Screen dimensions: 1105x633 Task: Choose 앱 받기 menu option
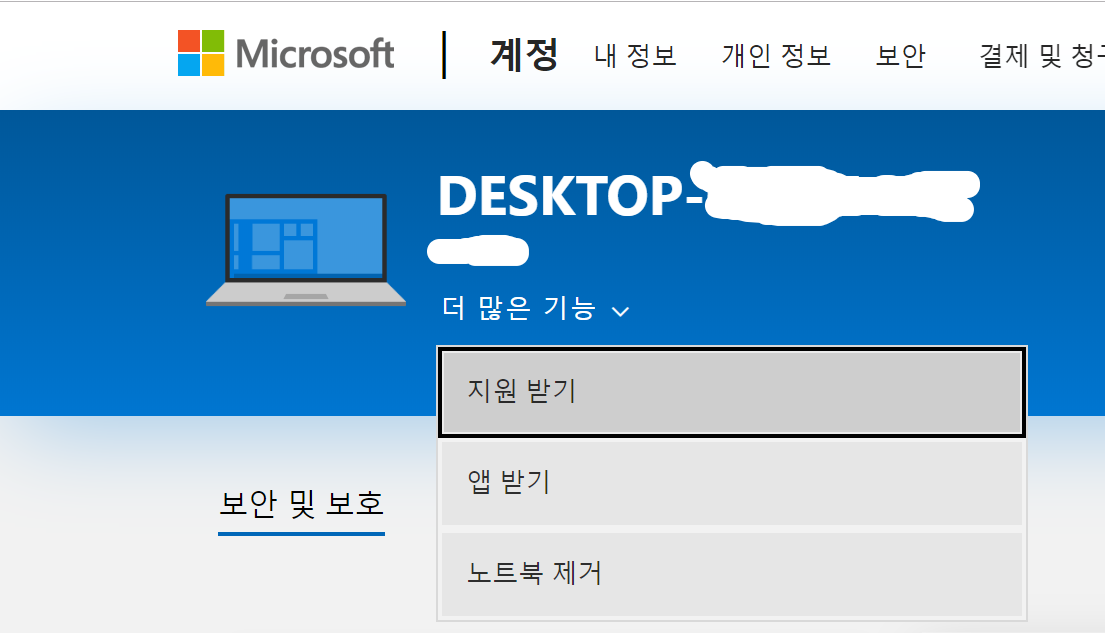pos(731,483)
